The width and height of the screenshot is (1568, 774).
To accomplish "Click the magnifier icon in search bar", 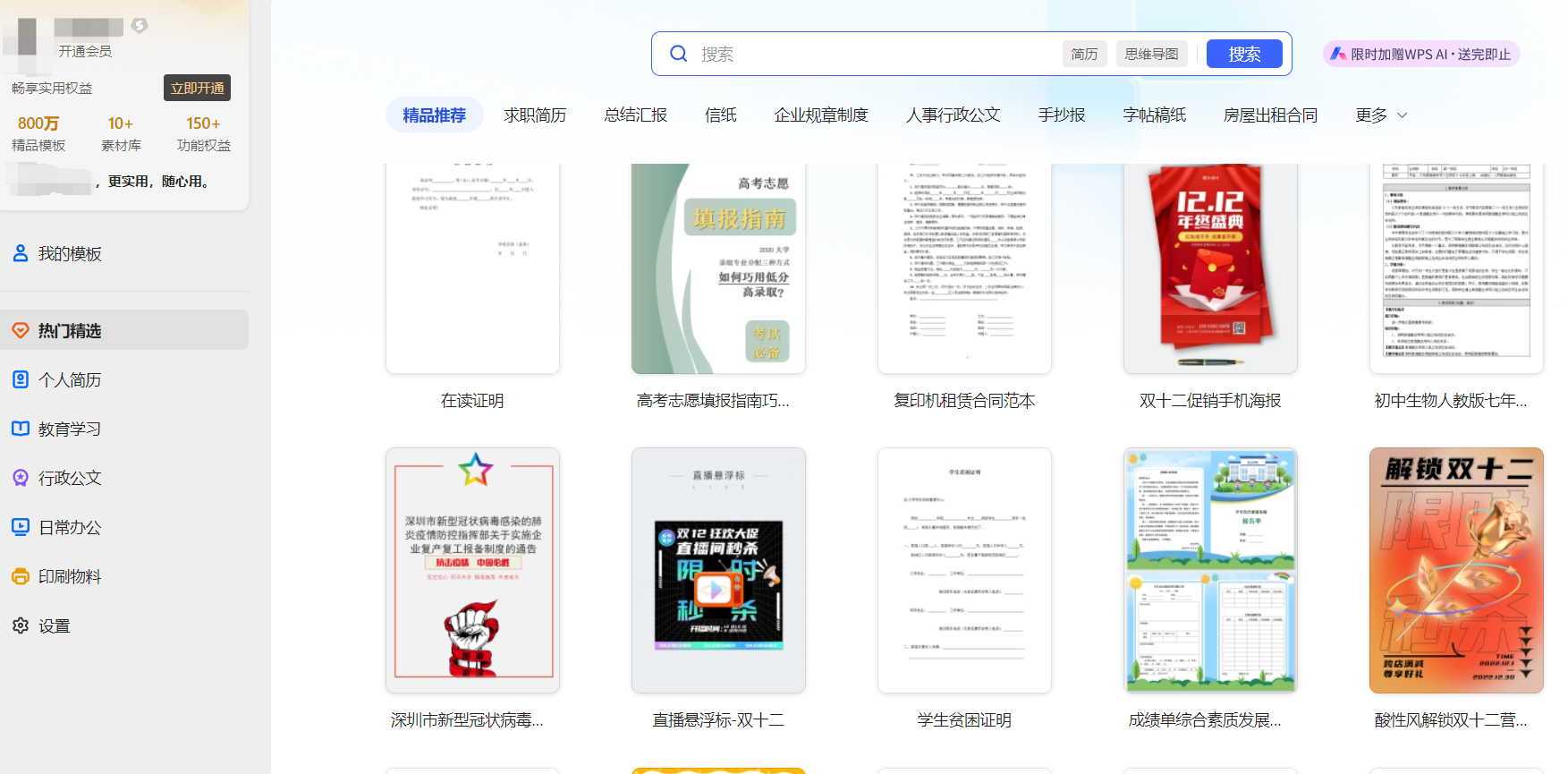I will point(679,54).
